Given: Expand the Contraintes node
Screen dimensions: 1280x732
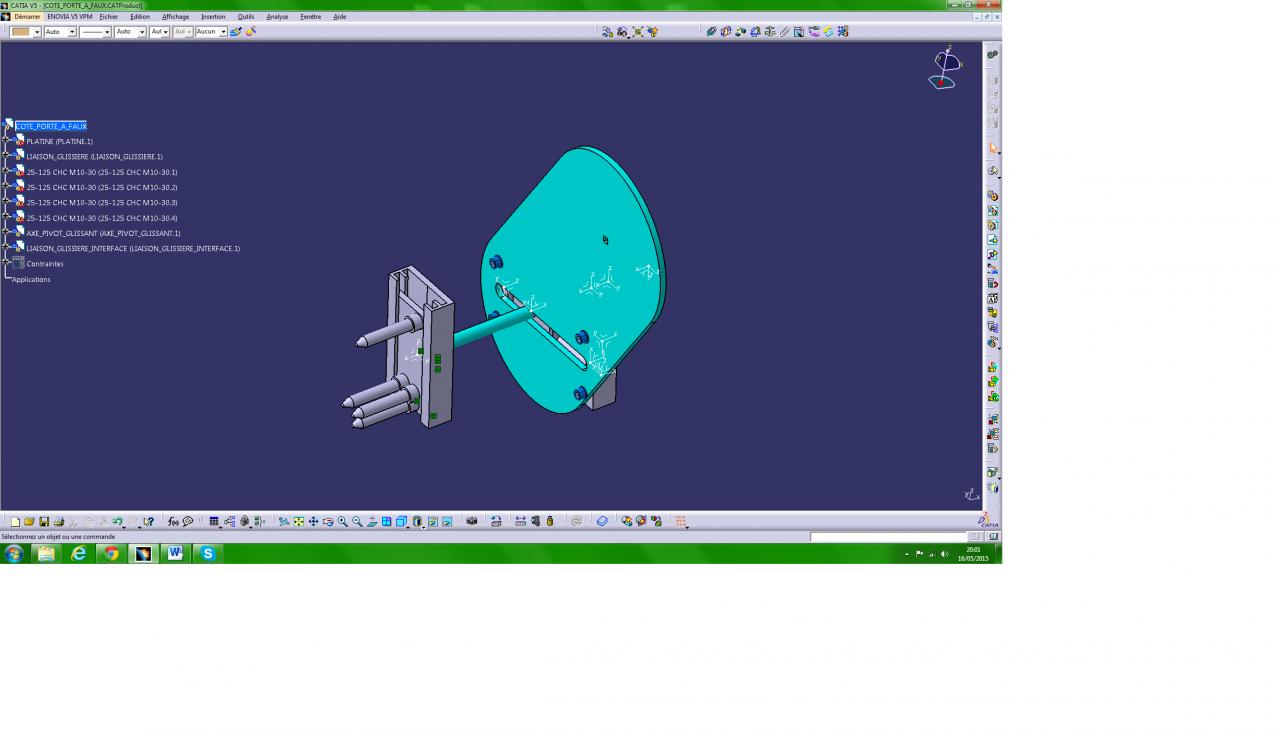Looking at the screenshot, I should coord(6,264).
